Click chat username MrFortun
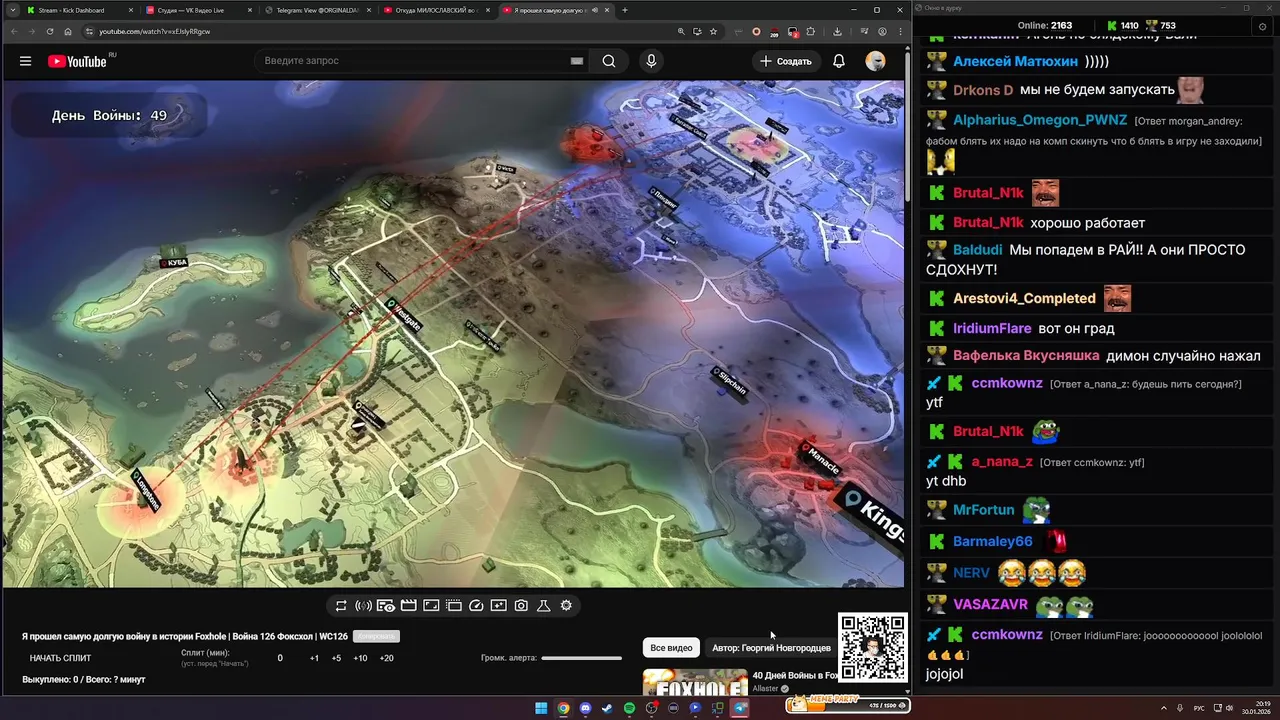Viewport: 1280px width, 720px height. click(983, 510)
